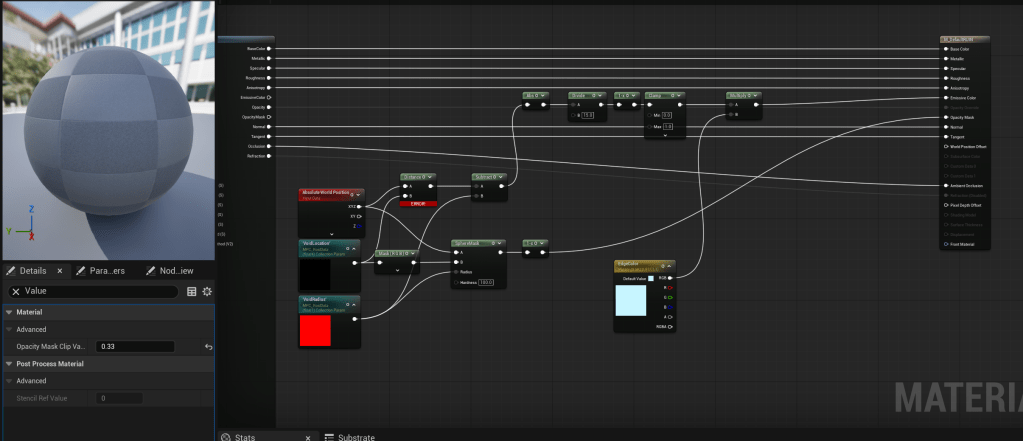Close the Details tab
The height and width of the screenshot is (441, 1023).
click(58, 270)
